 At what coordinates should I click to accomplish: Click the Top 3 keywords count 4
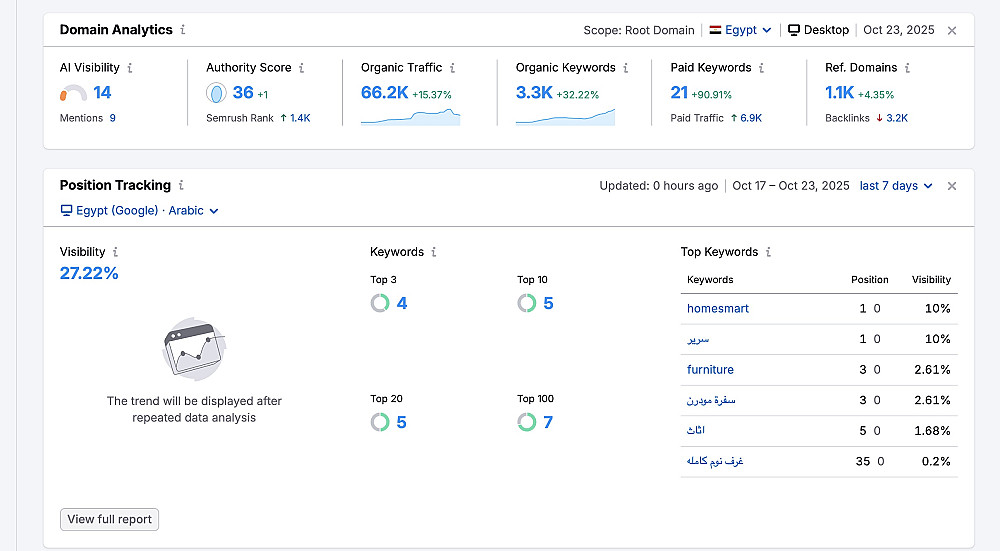point(402,303)
